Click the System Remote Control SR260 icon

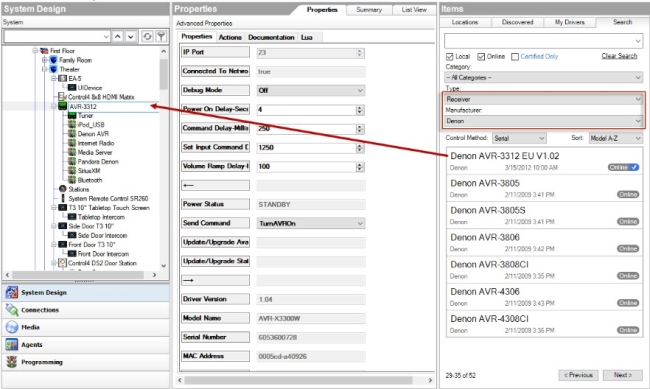(x=63, y=198)
